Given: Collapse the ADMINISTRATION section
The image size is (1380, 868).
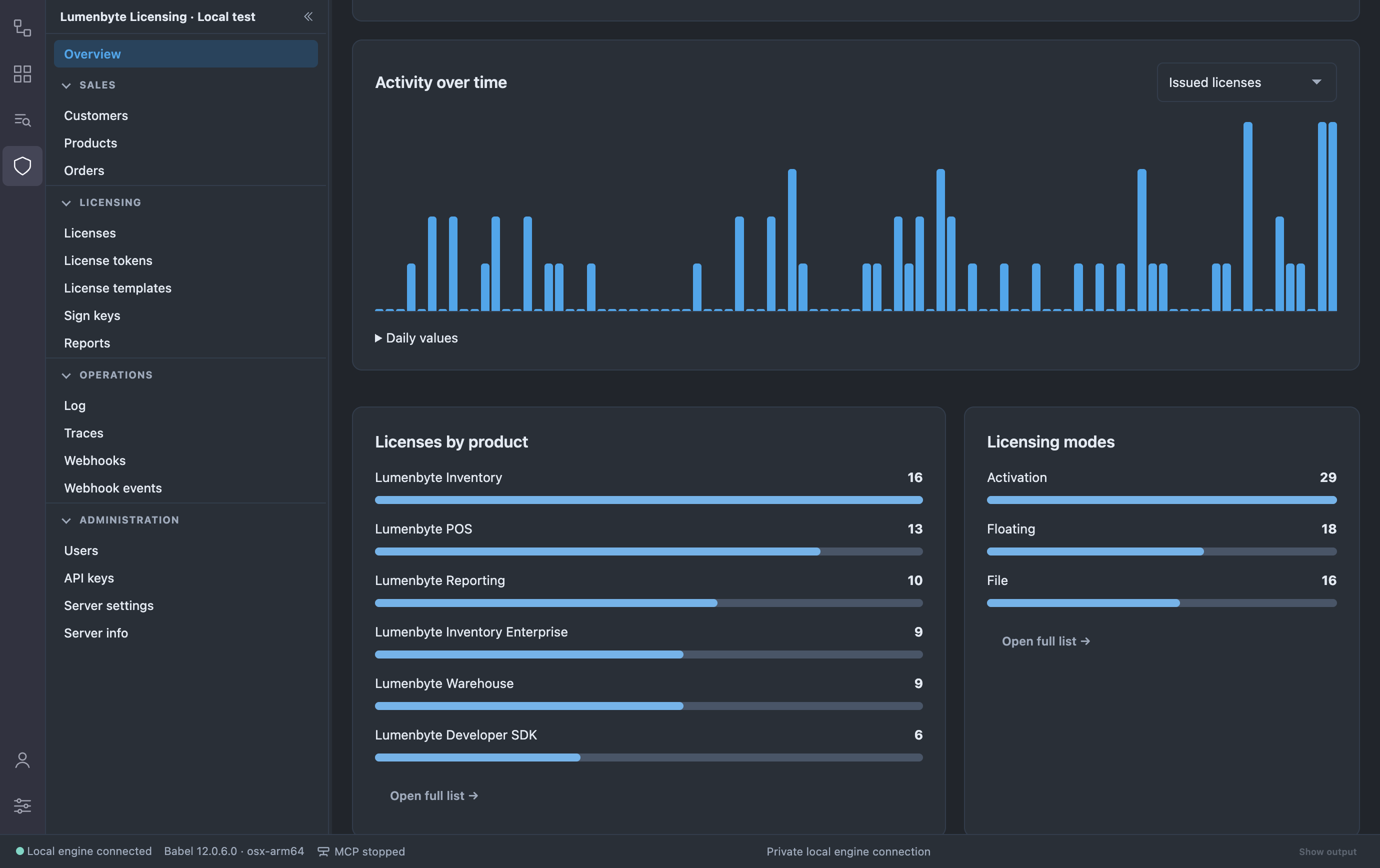Looking at the screenshot, I should pos(66,520).
